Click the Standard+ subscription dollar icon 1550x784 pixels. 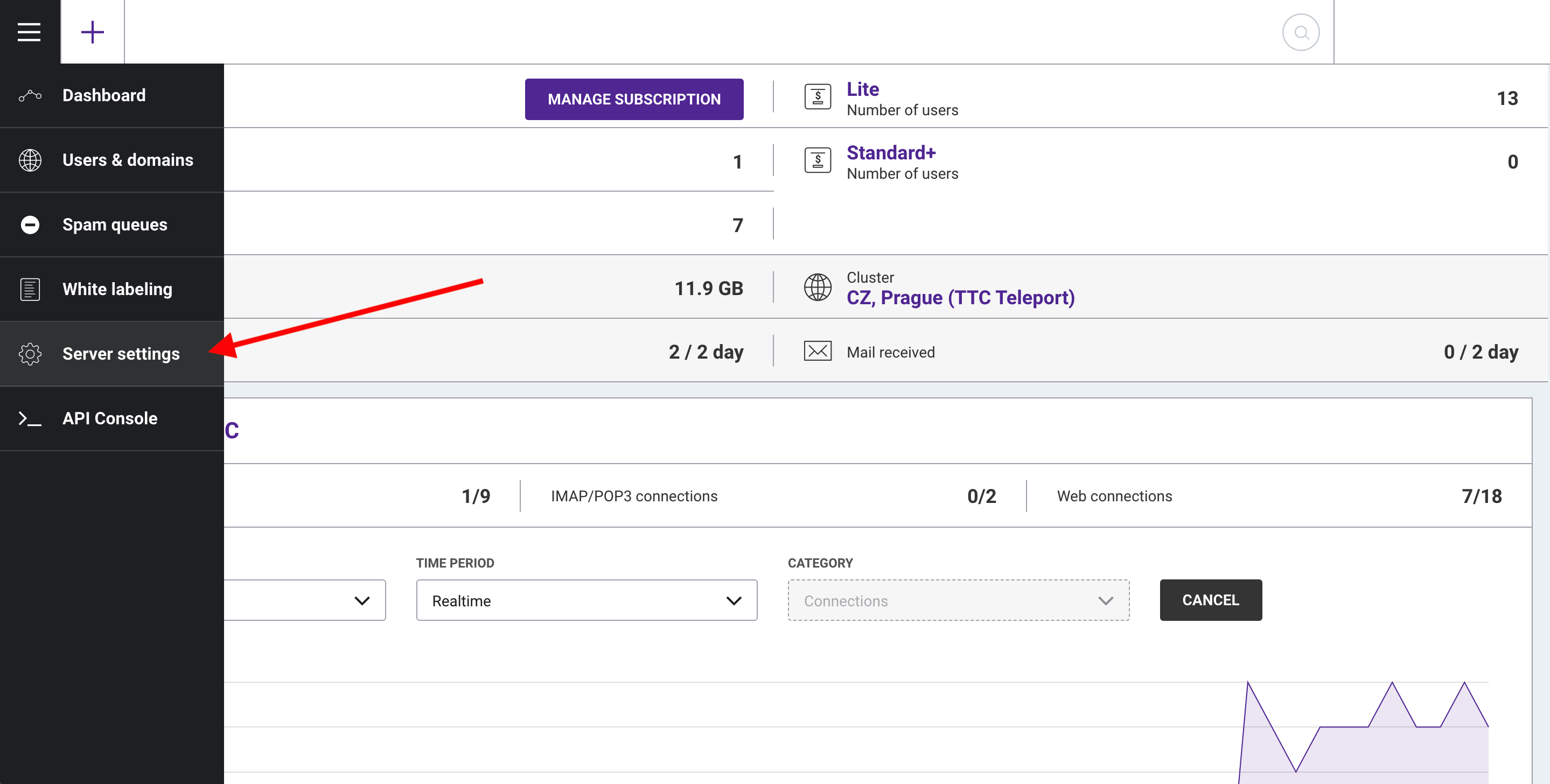coord(818,160)
